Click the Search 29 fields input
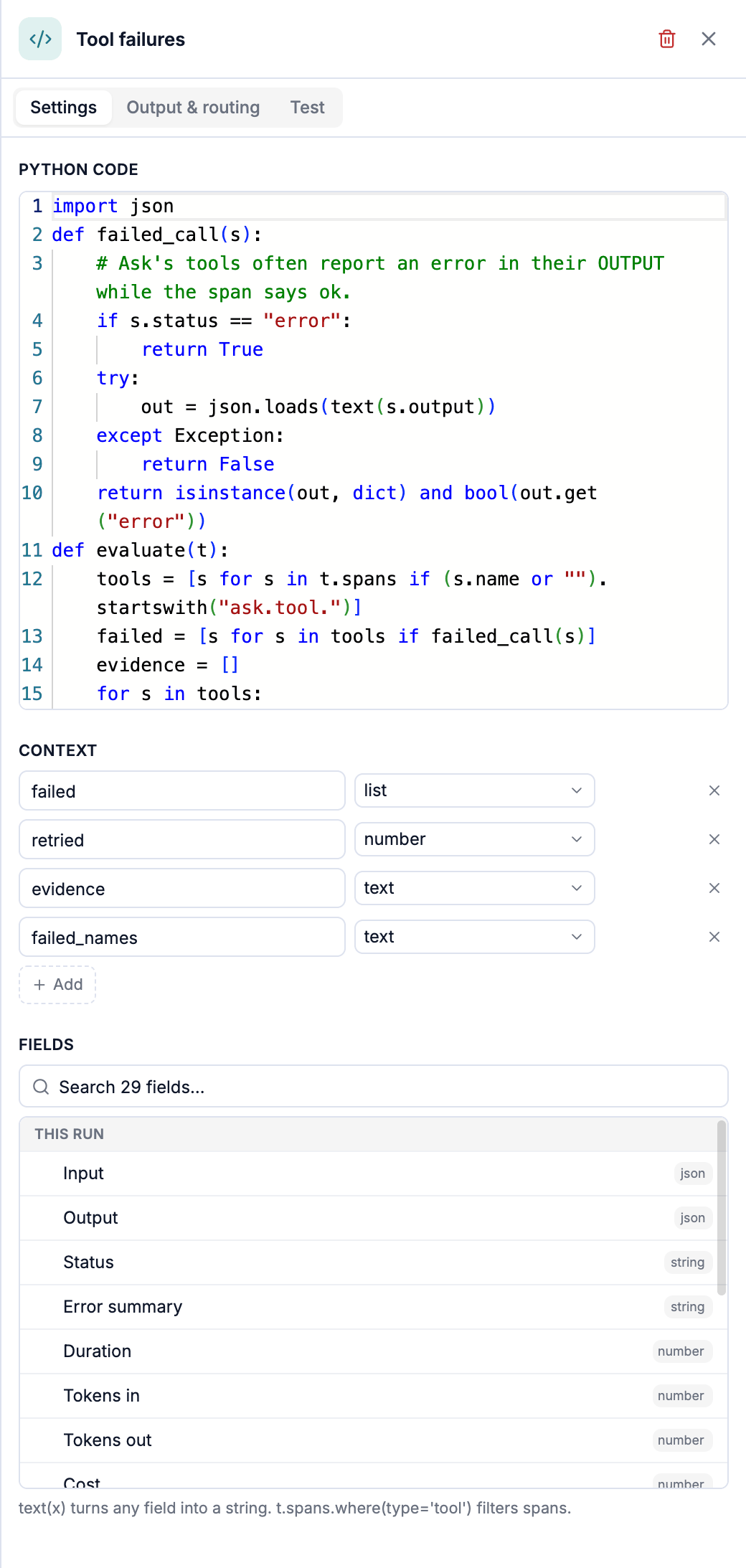Image resolution: width=746 pixels, height=1568 pixels. [x=374, y=1087]
